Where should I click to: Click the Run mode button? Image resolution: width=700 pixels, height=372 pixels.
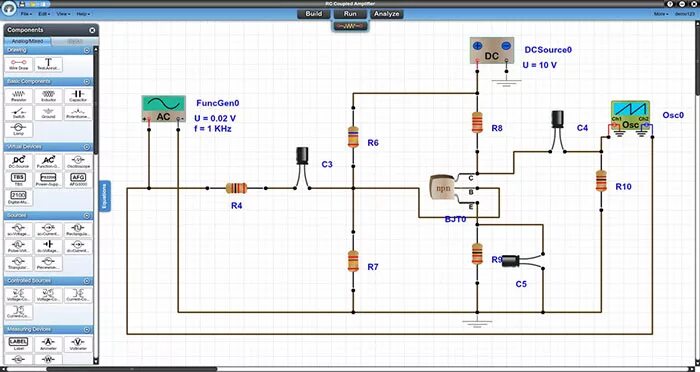[350, 14]
